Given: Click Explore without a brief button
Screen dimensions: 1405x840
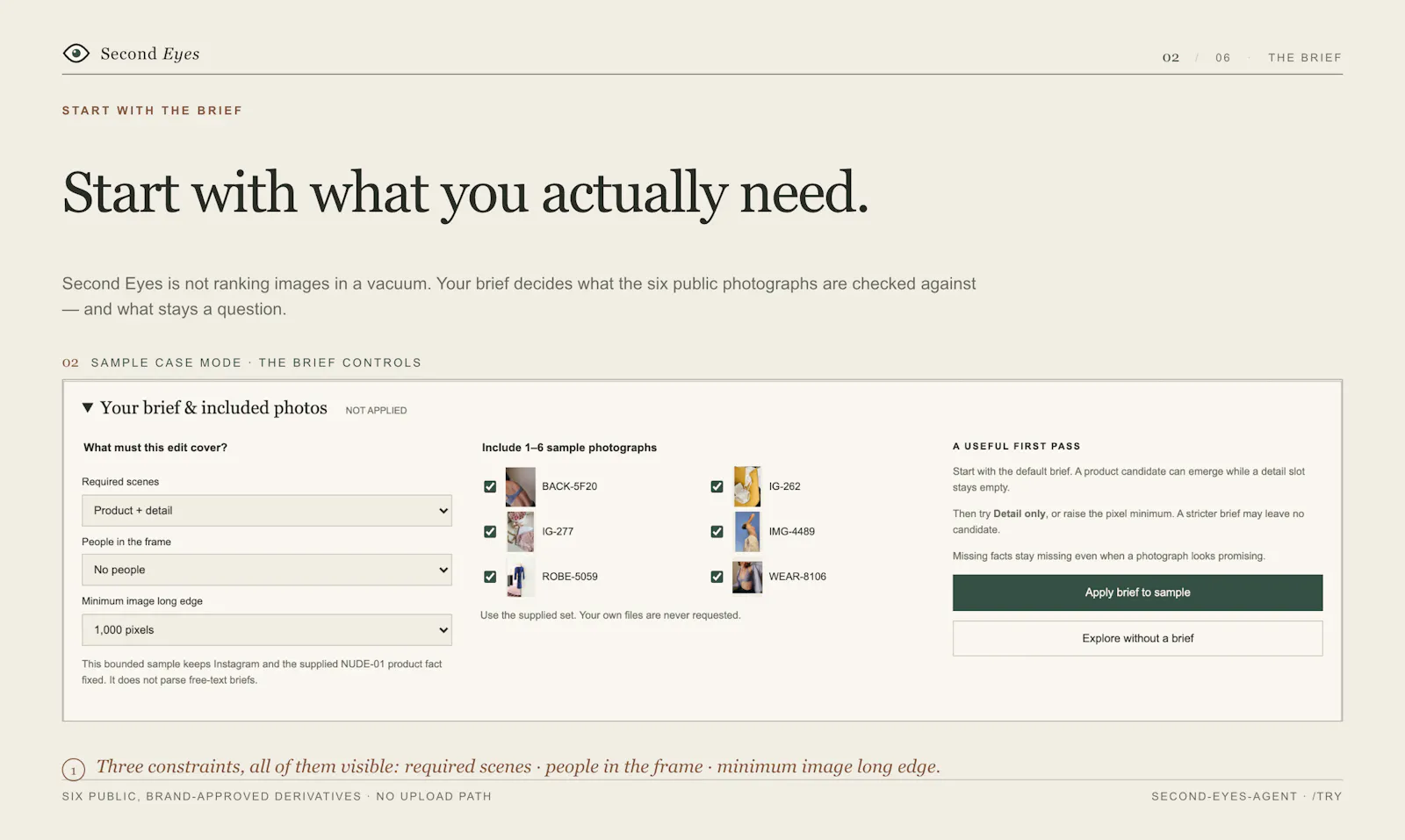Looking at the screenshot, I should coord(1137,638).
